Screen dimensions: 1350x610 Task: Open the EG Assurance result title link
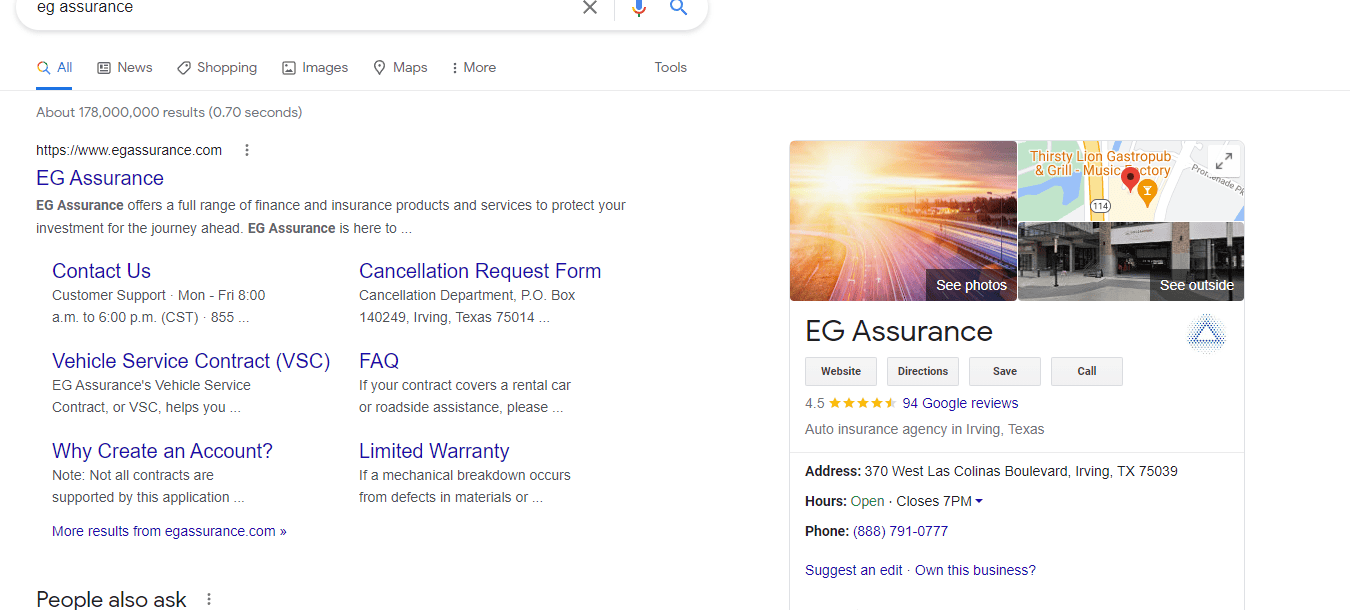(100, 178)
